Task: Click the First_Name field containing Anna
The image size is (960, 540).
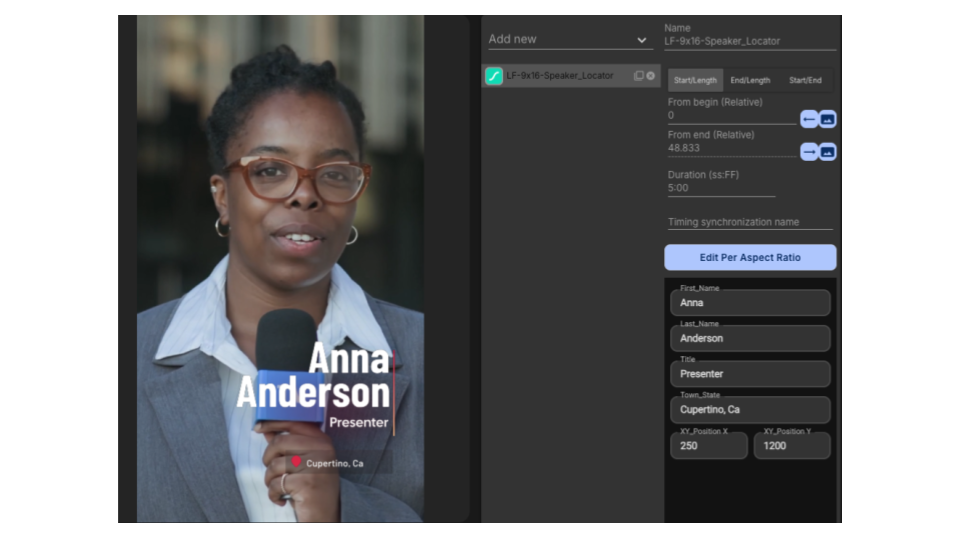Action: [x=750, y=303]
